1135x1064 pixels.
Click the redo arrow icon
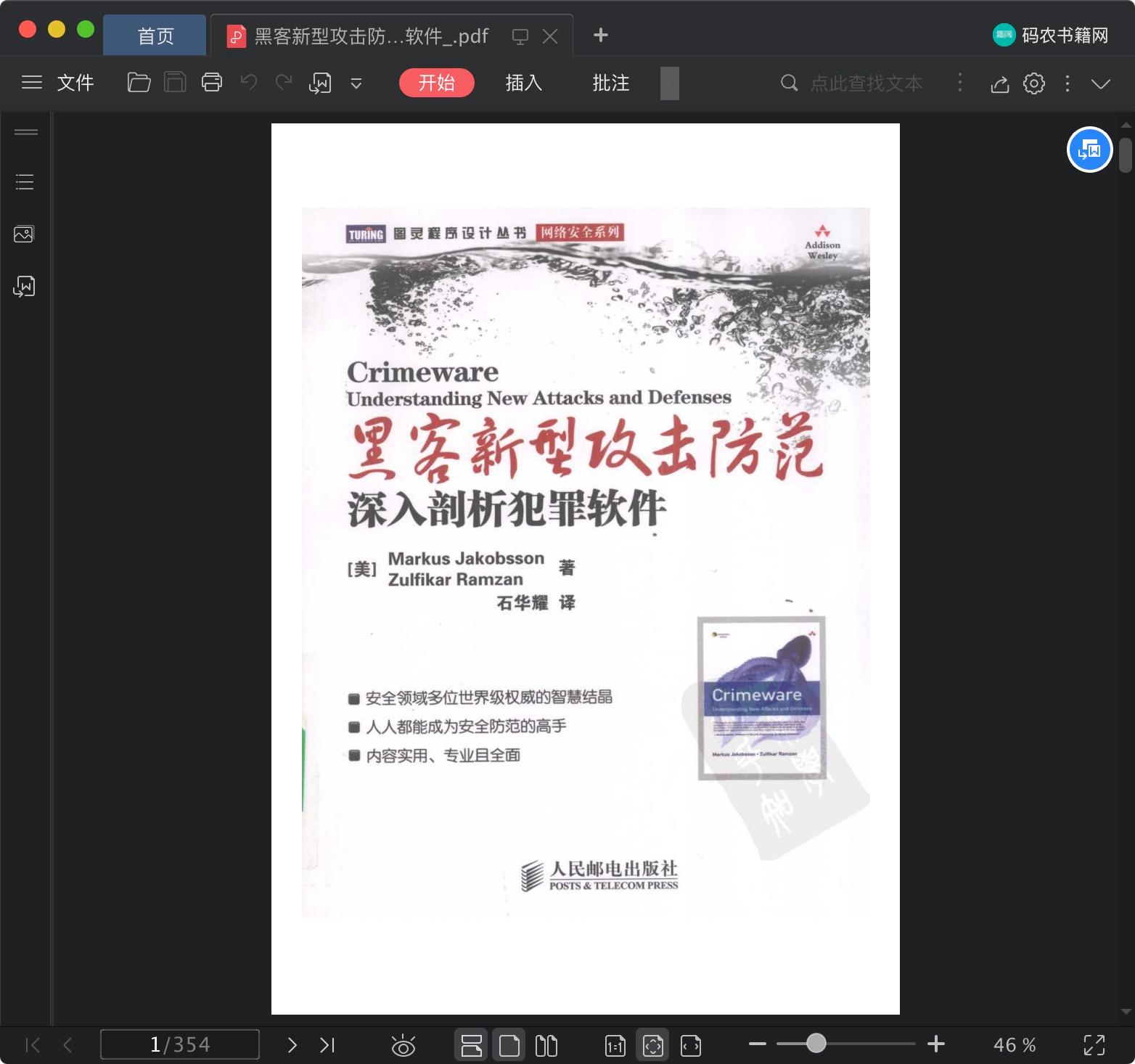[284, 83]
